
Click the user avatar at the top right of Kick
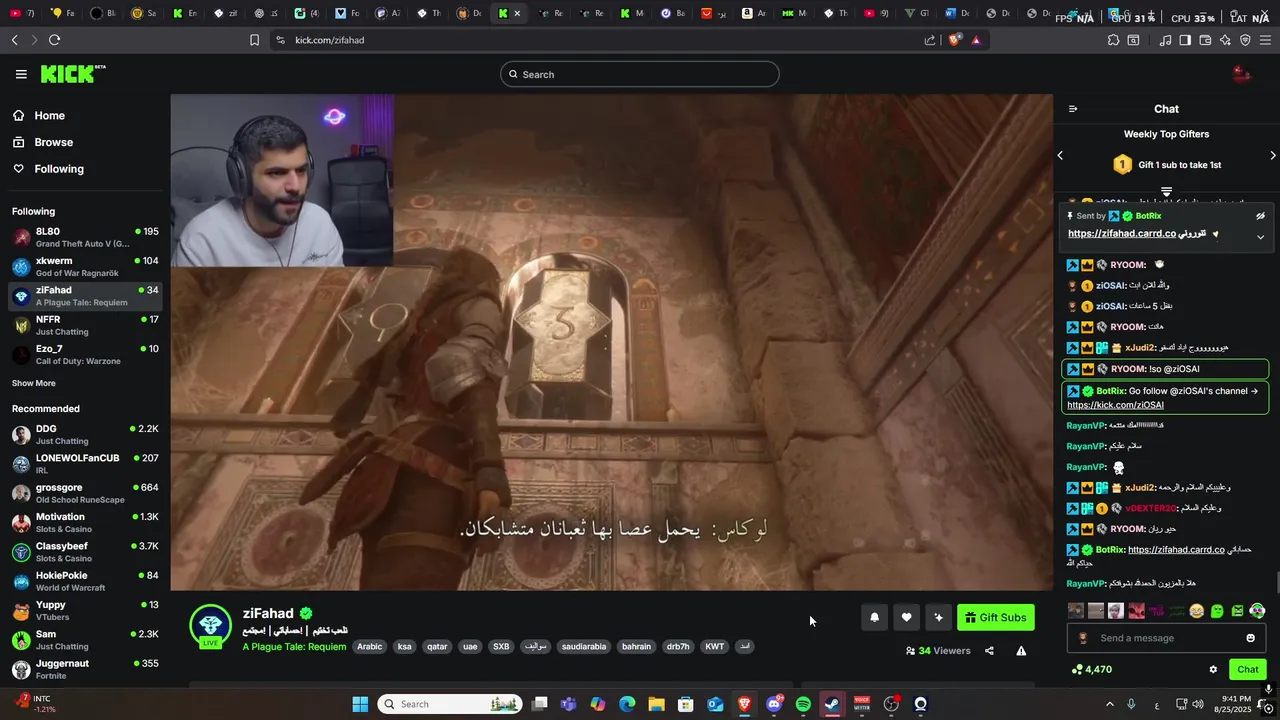[1241, 74]
